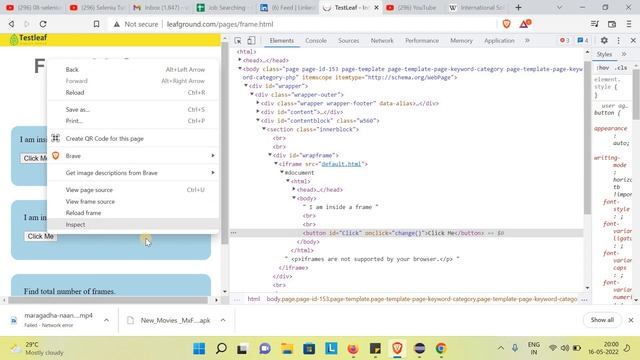
Task: Click the Brave Shields lion icon
Action: [x=507, y=24]
